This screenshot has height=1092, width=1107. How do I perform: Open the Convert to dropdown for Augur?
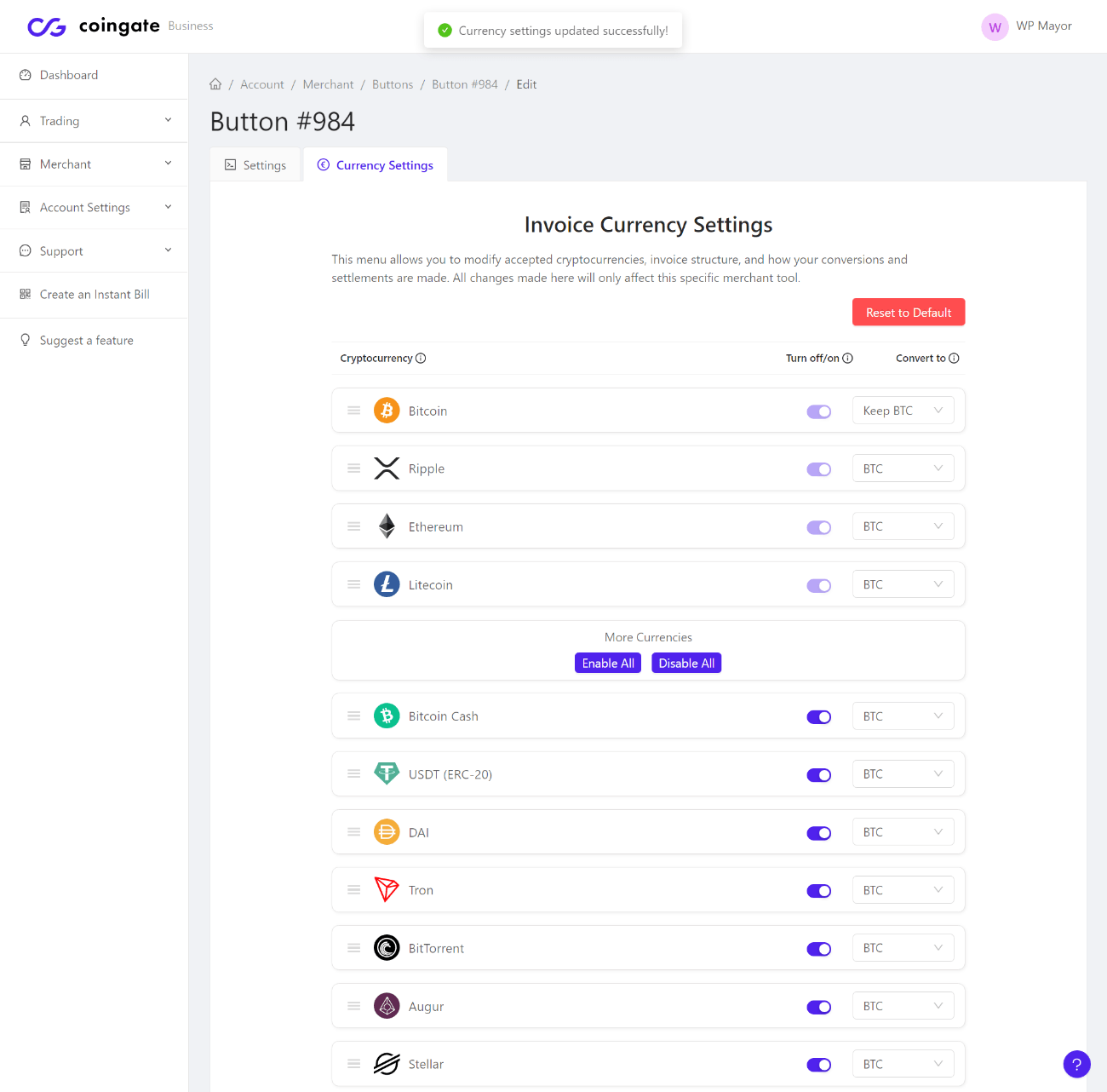[x=903, y=1005]
